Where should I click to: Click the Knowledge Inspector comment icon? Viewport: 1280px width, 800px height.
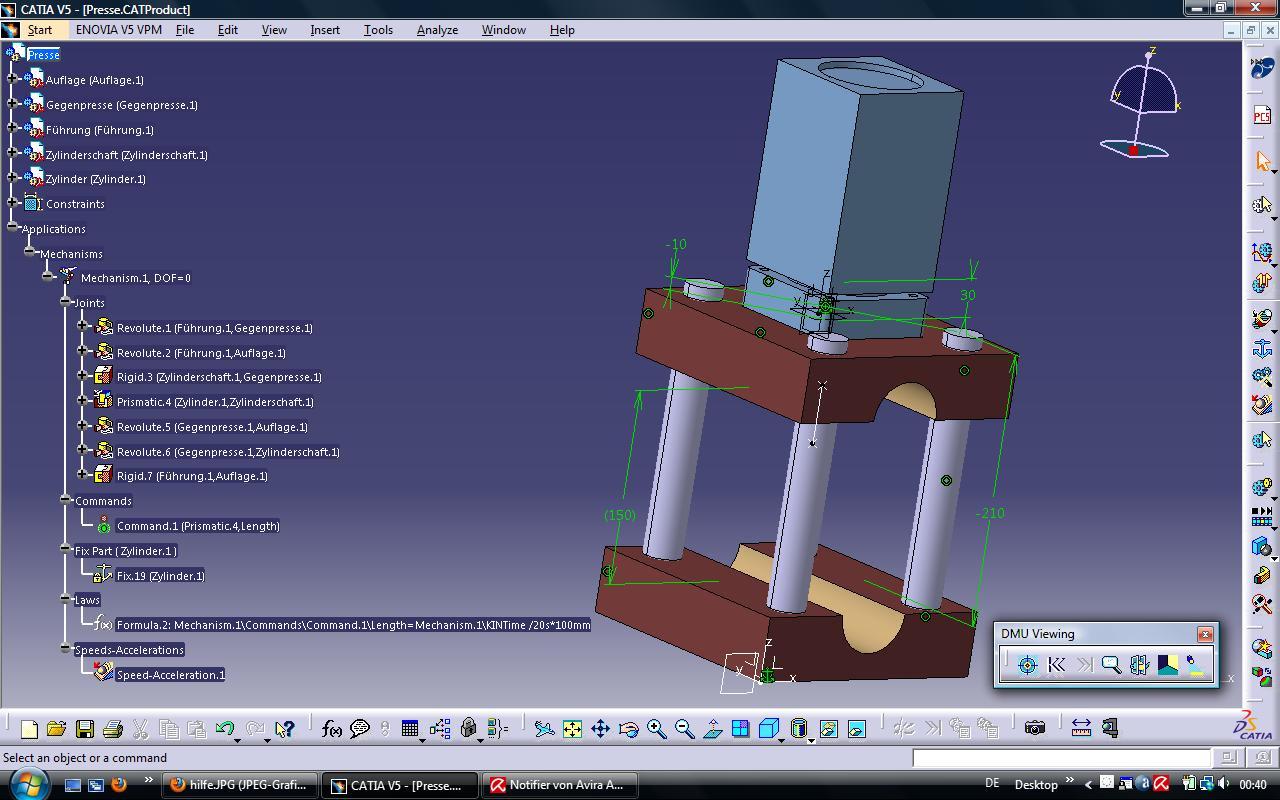[x=360, y=729]
